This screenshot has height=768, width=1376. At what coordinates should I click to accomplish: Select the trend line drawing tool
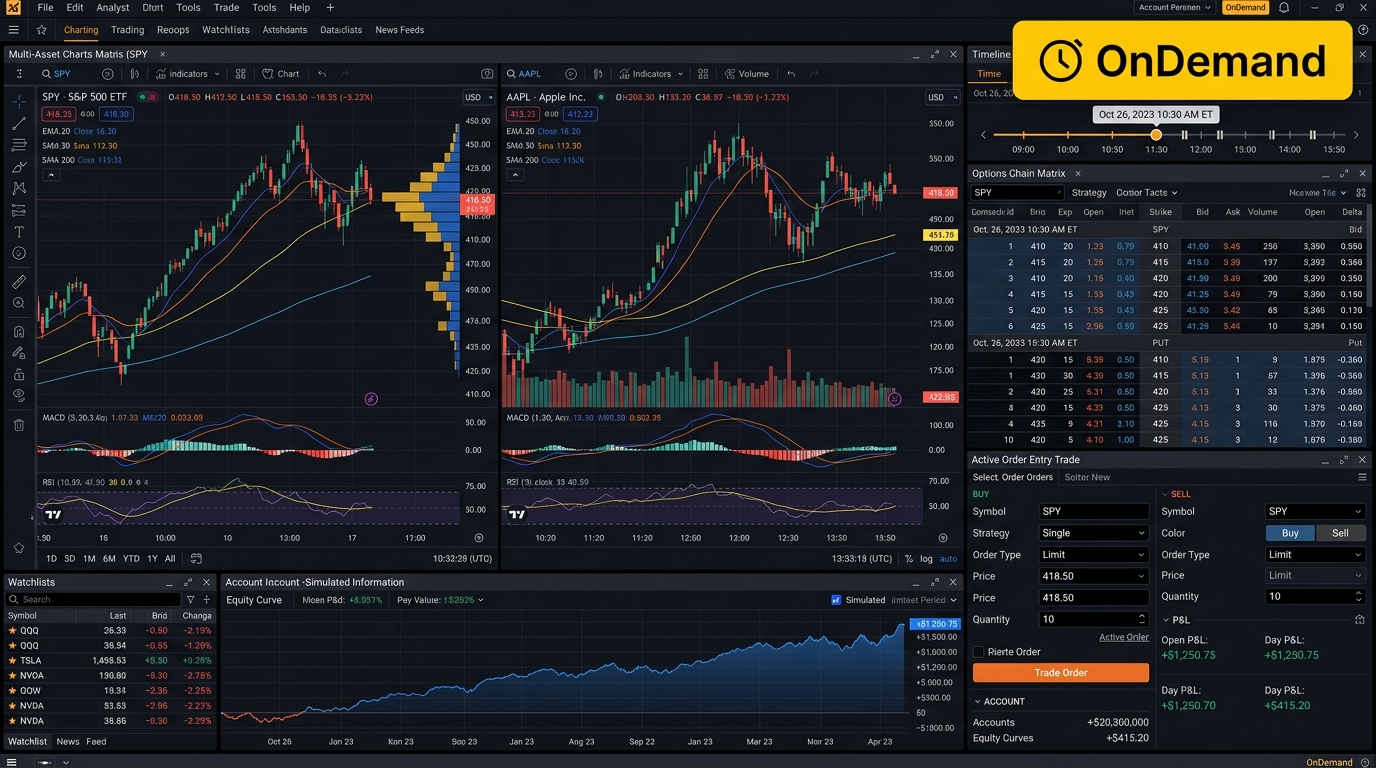tap(18, 124)
